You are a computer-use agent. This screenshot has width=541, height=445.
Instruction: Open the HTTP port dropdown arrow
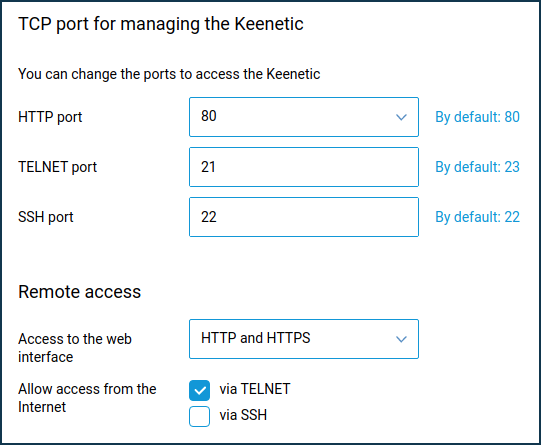(401, 117)
